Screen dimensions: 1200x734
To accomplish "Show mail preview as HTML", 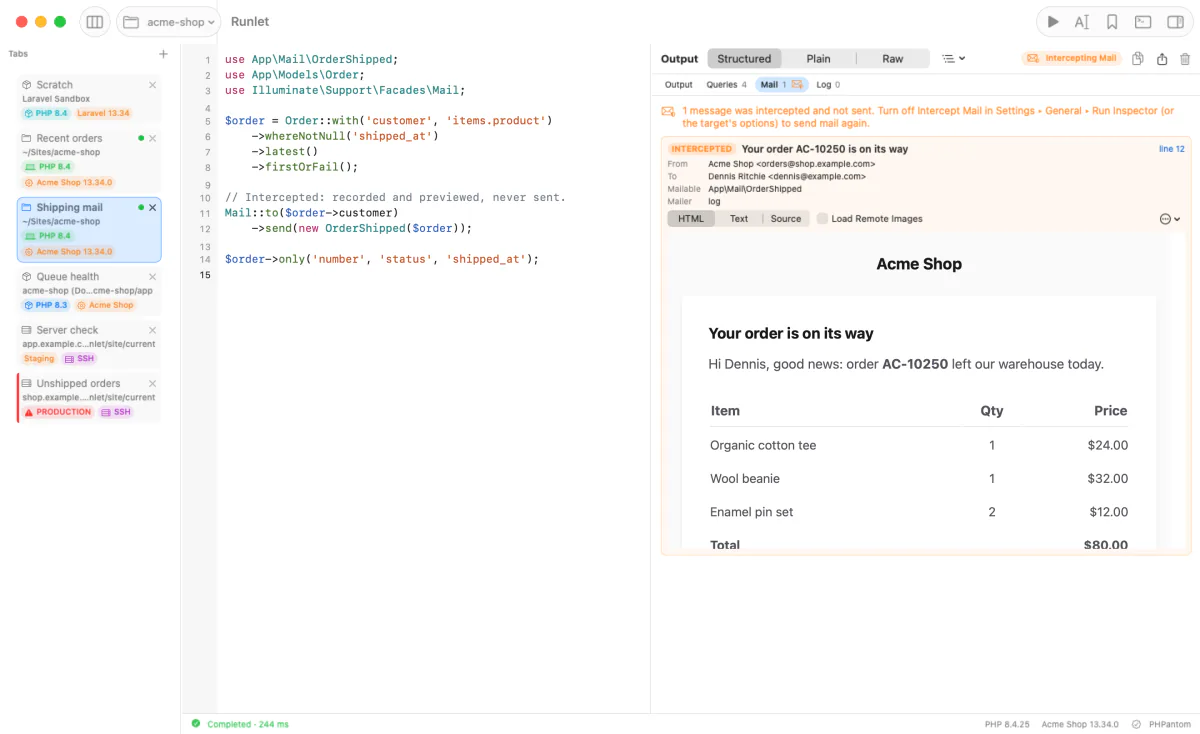I will (x=691, y=219).
